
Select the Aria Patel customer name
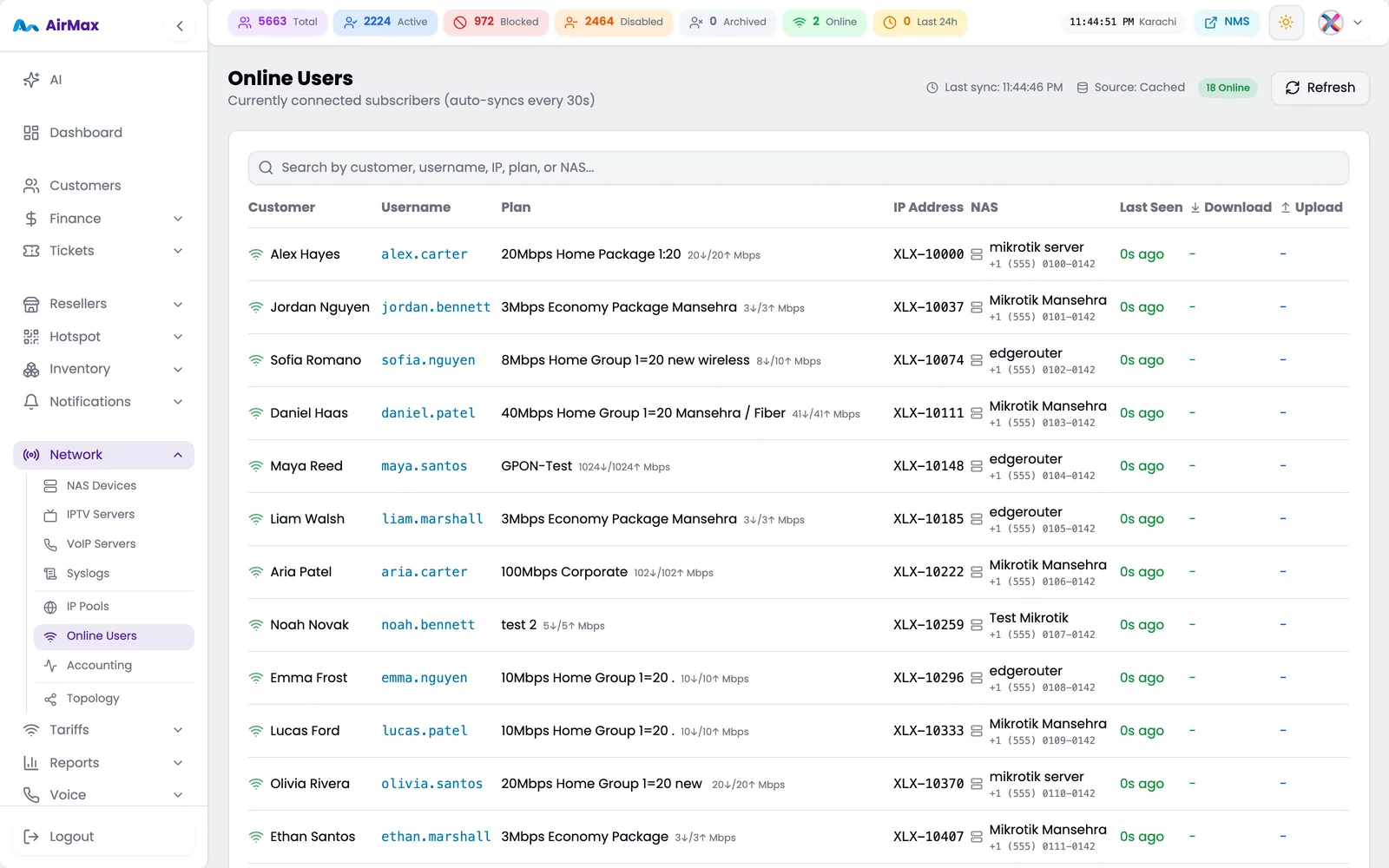tap(301, 572)
